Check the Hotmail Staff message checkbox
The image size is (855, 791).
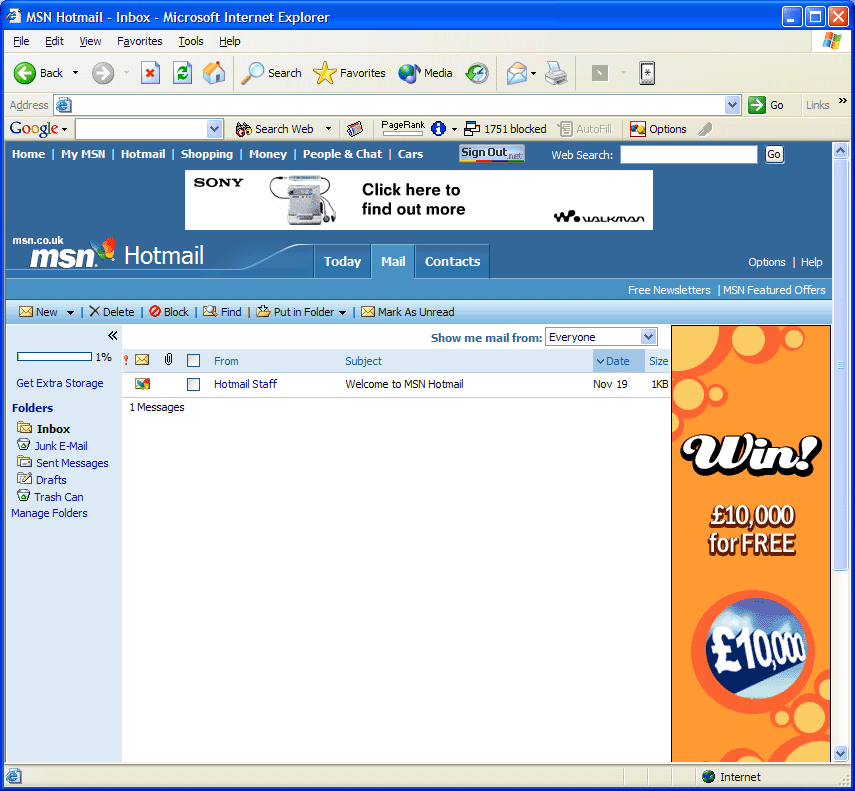(193, 384)
